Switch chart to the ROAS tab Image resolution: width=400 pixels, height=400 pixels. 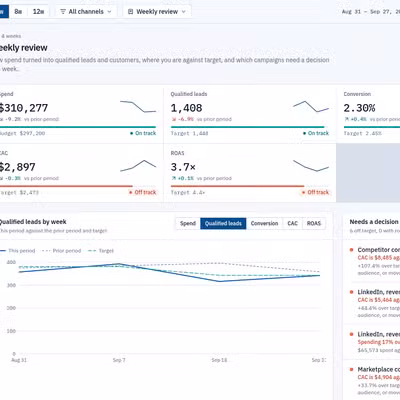tap(314, 223)
